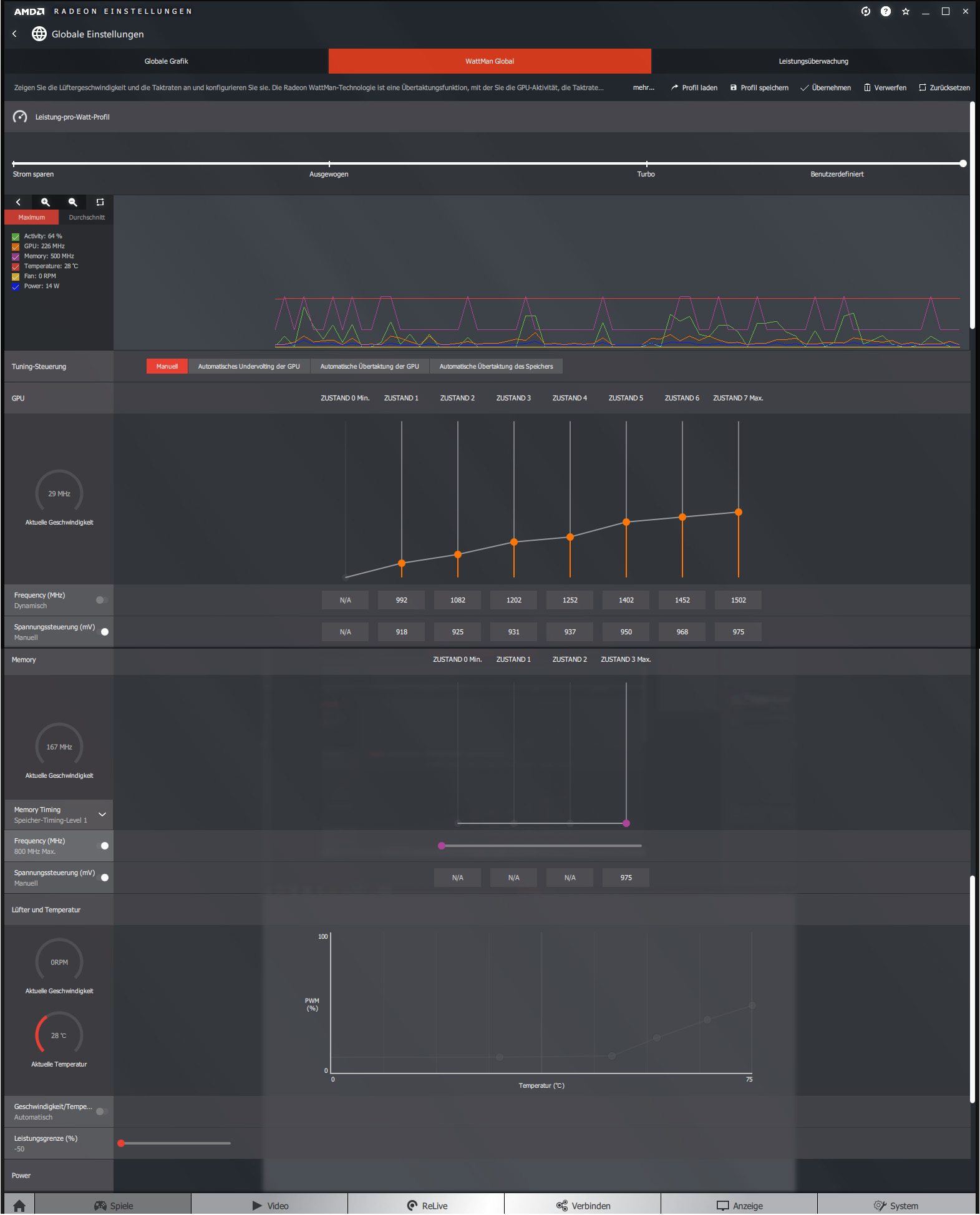Screen dimensions: 980x1215
Task: Click the graph back arrow icon
Action: pyautogui.click(x=18, y=202)
